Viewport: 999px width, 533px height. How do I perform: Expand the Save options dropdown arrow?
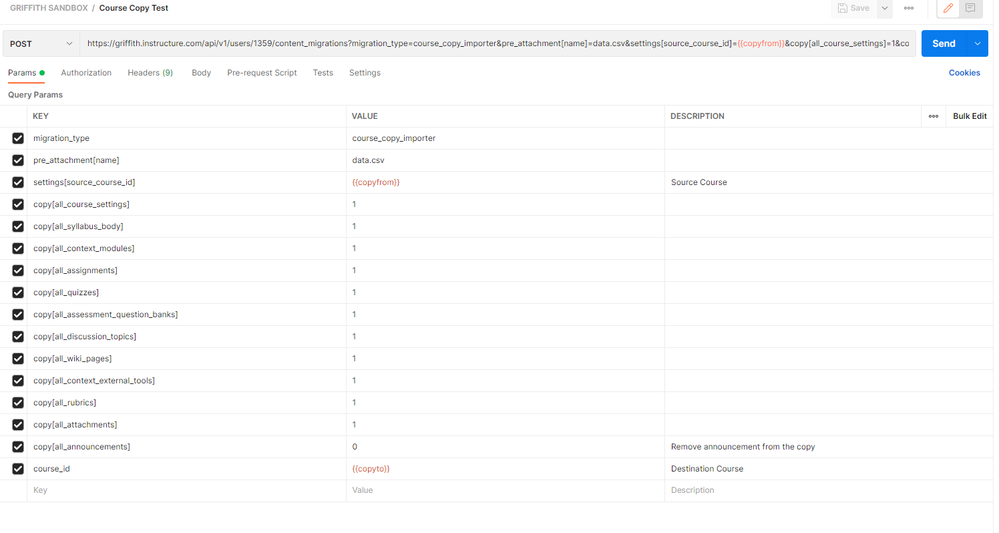(x=884, y=9)
